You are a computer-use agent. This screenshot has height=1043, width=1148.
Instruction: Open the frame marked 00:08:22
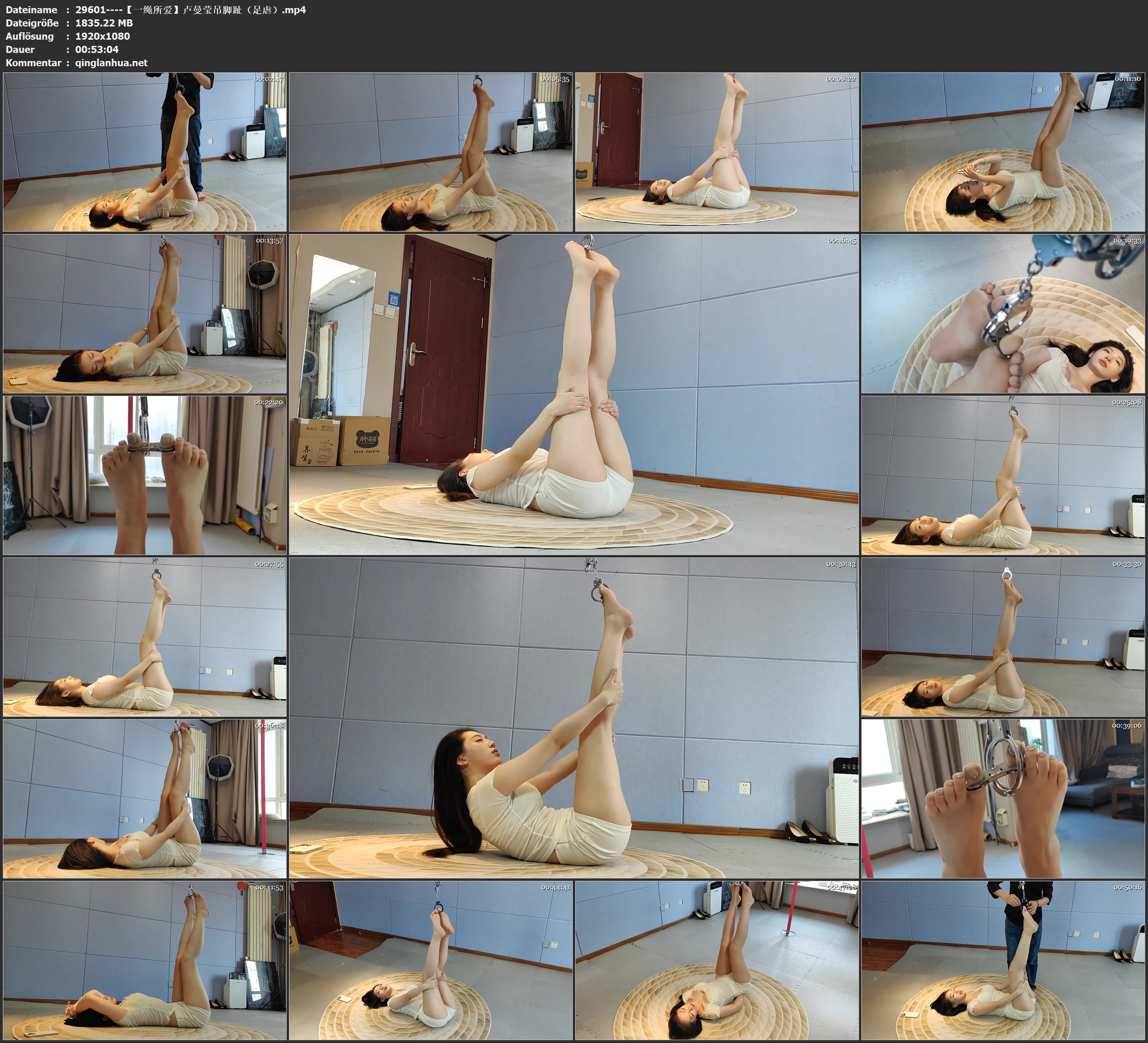(x=716, y=152)
